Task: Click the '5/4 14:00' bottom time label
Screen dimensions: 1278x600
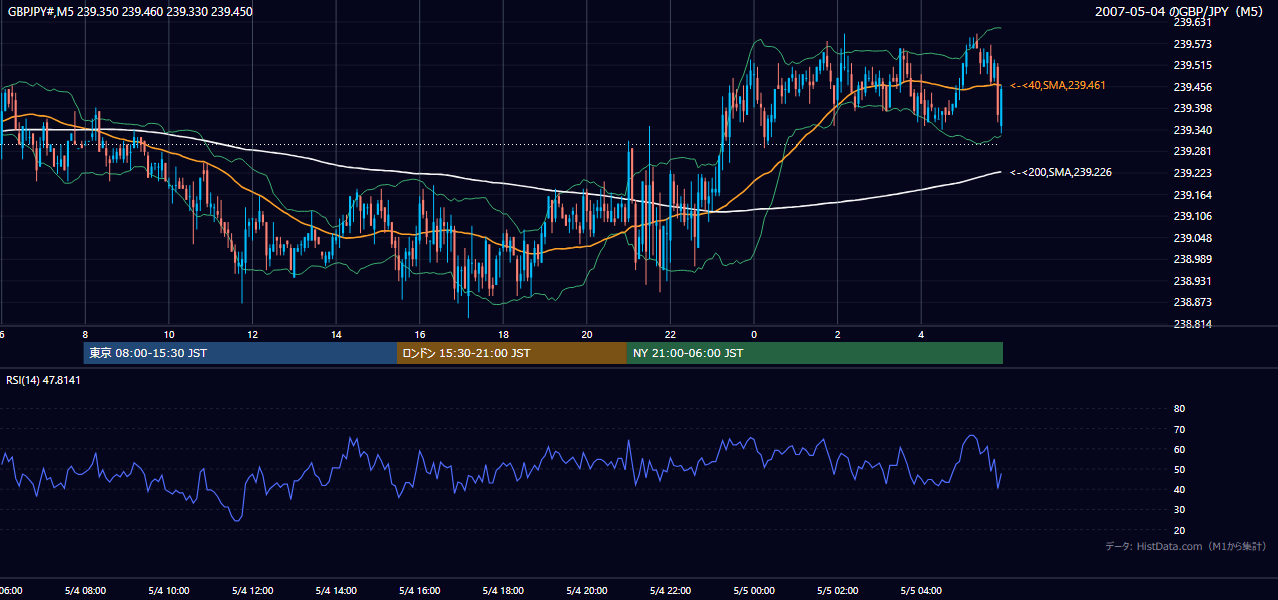Action: [337, 591]
